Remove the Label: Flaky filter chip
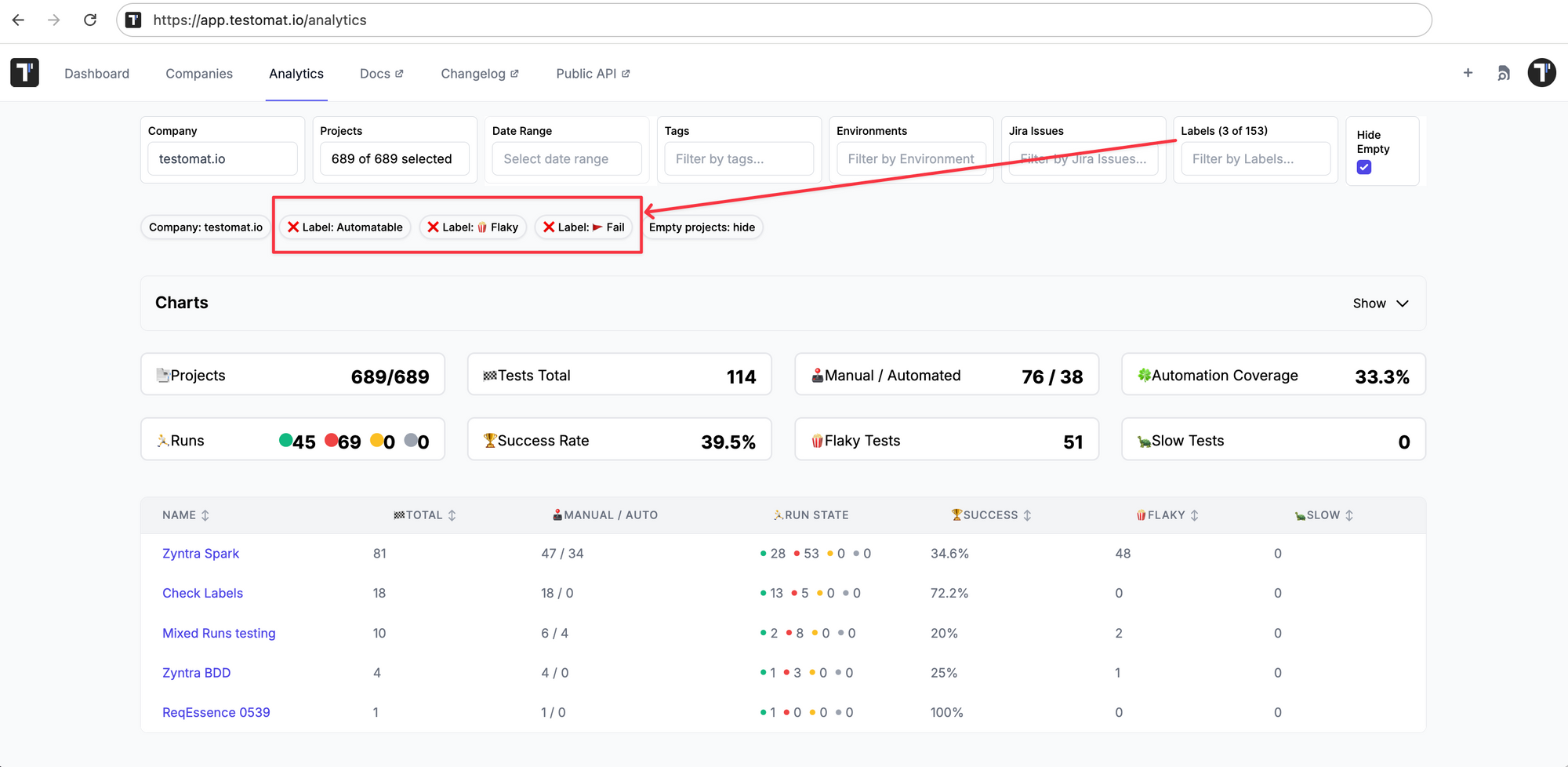Screen dimensions: 1568x767 tap(433, 227)
